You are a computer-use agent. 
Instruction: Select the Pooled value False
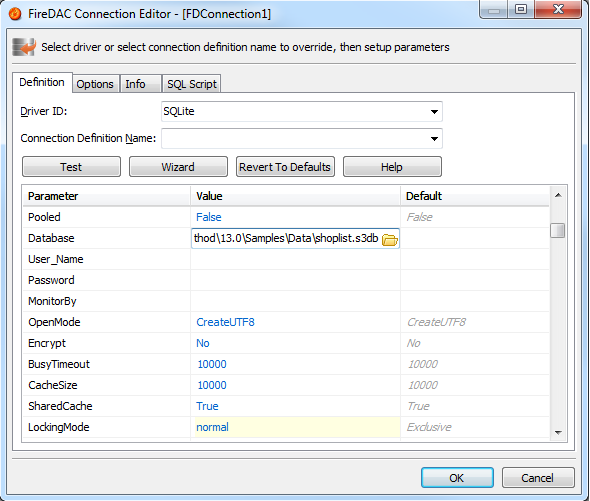point(209,217)
